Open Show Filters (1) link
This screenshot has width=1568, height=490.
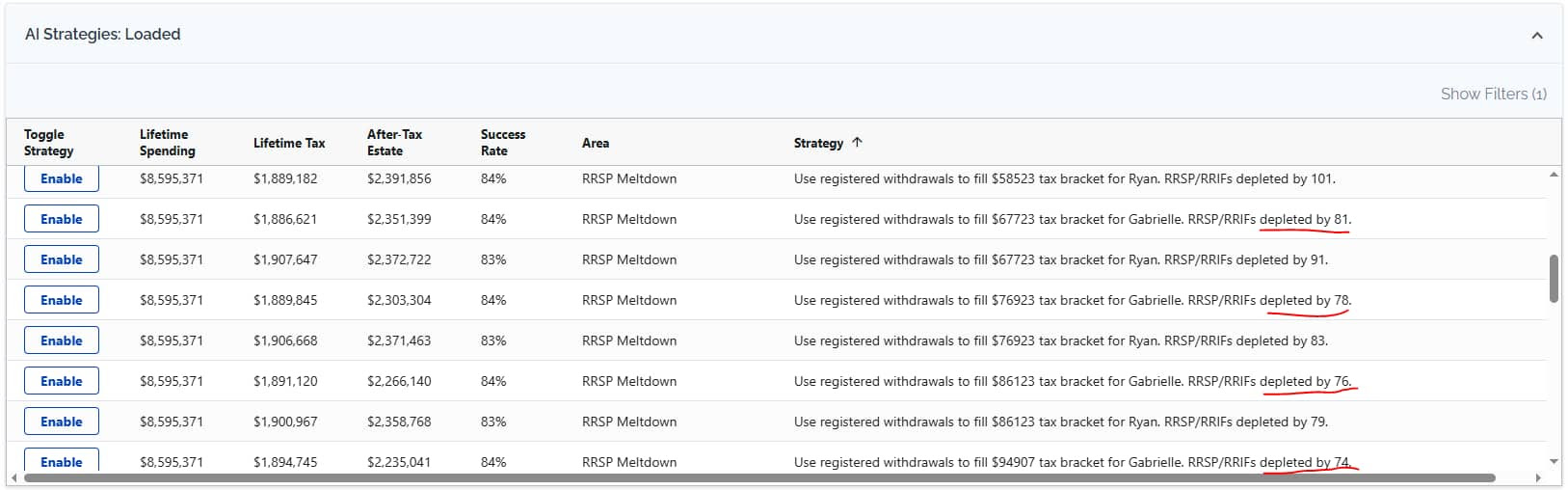(1493, 94)
